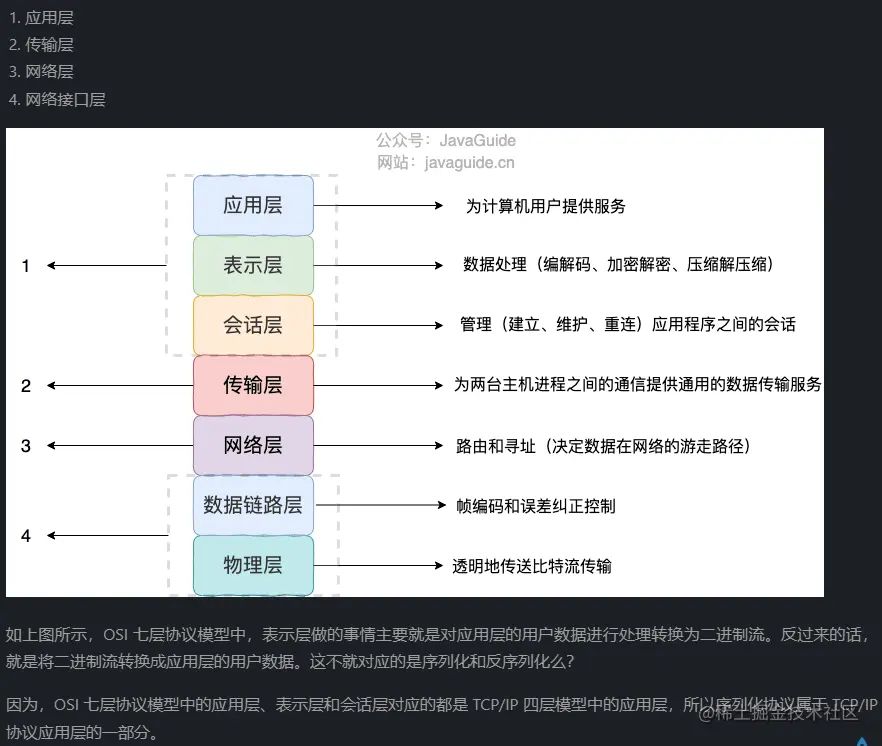
Task: Click the paragraph beginning "因为，OSI 七层"
Action: click(441, 718)
